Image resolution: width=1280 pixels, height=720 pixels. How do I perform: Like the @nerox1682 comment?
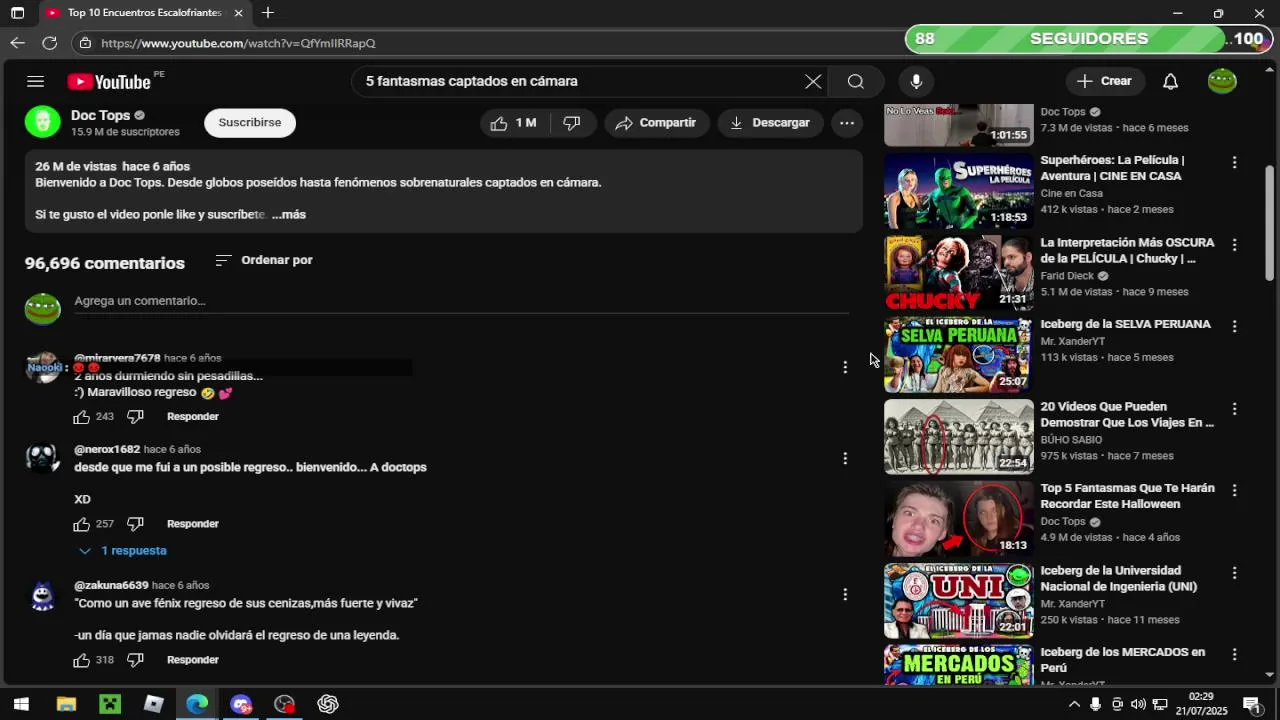(82, 524)
